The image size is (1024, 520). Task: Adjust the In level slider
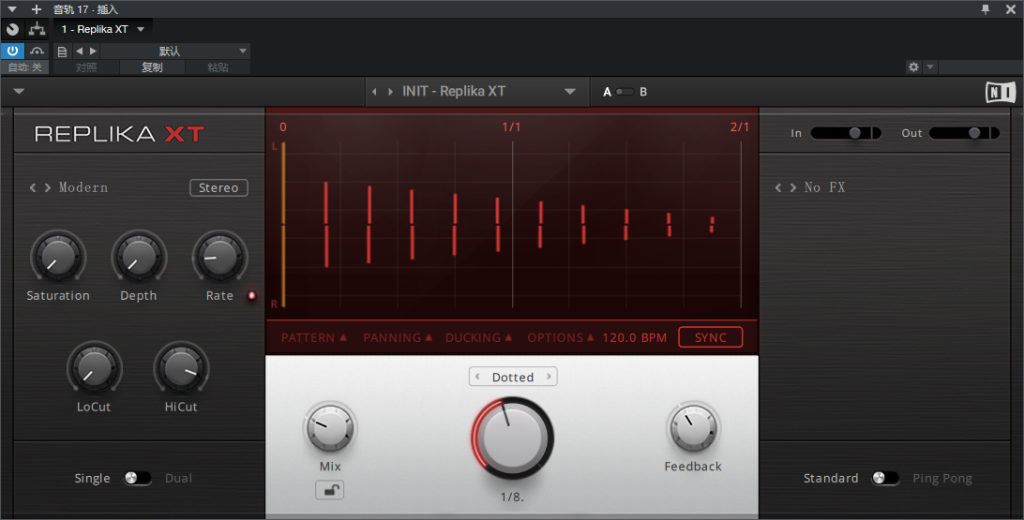click(x=846, y=133)
